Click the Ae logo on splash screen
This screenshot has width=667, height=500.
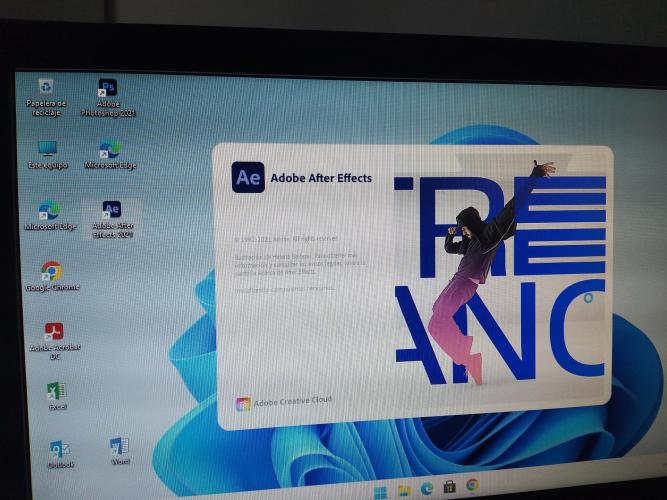tap(248, 177)
